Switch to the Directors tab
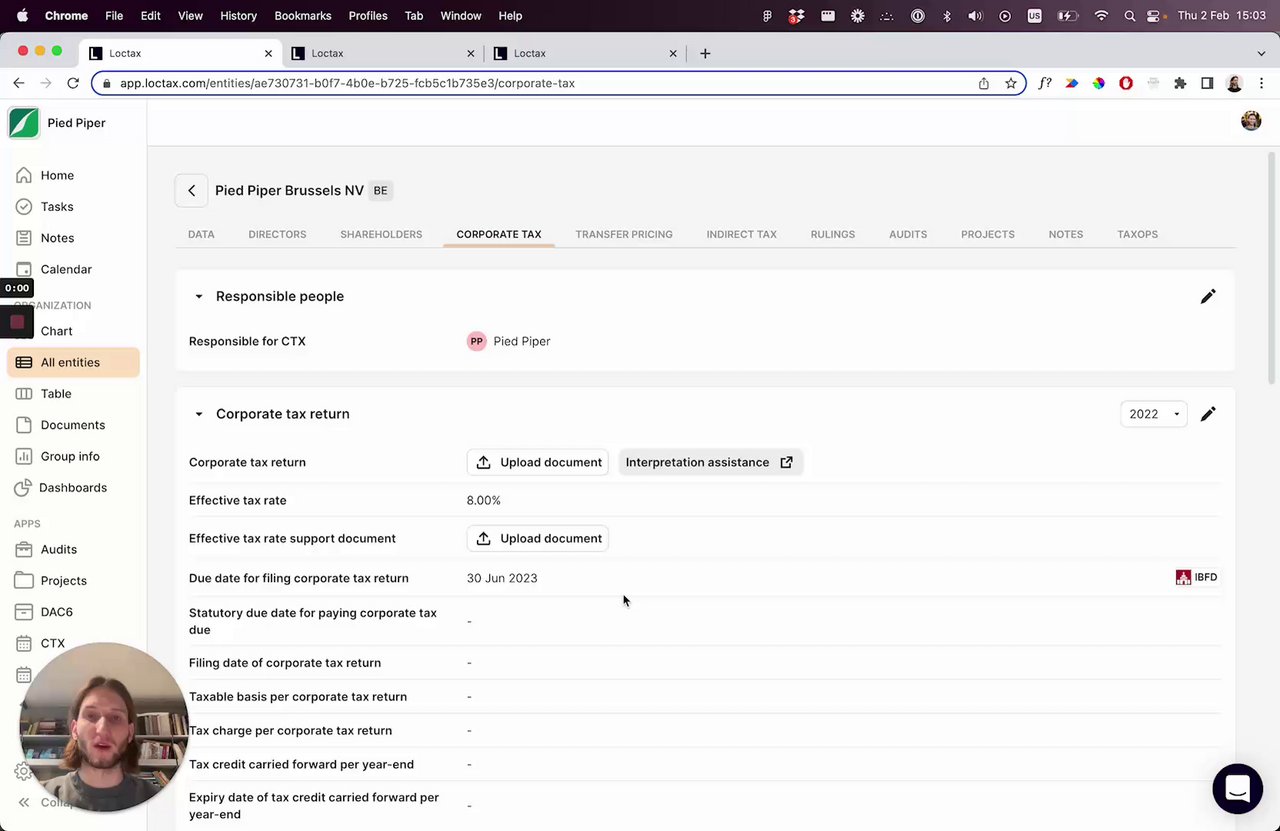1280x831 pixels. click(277, 234)
